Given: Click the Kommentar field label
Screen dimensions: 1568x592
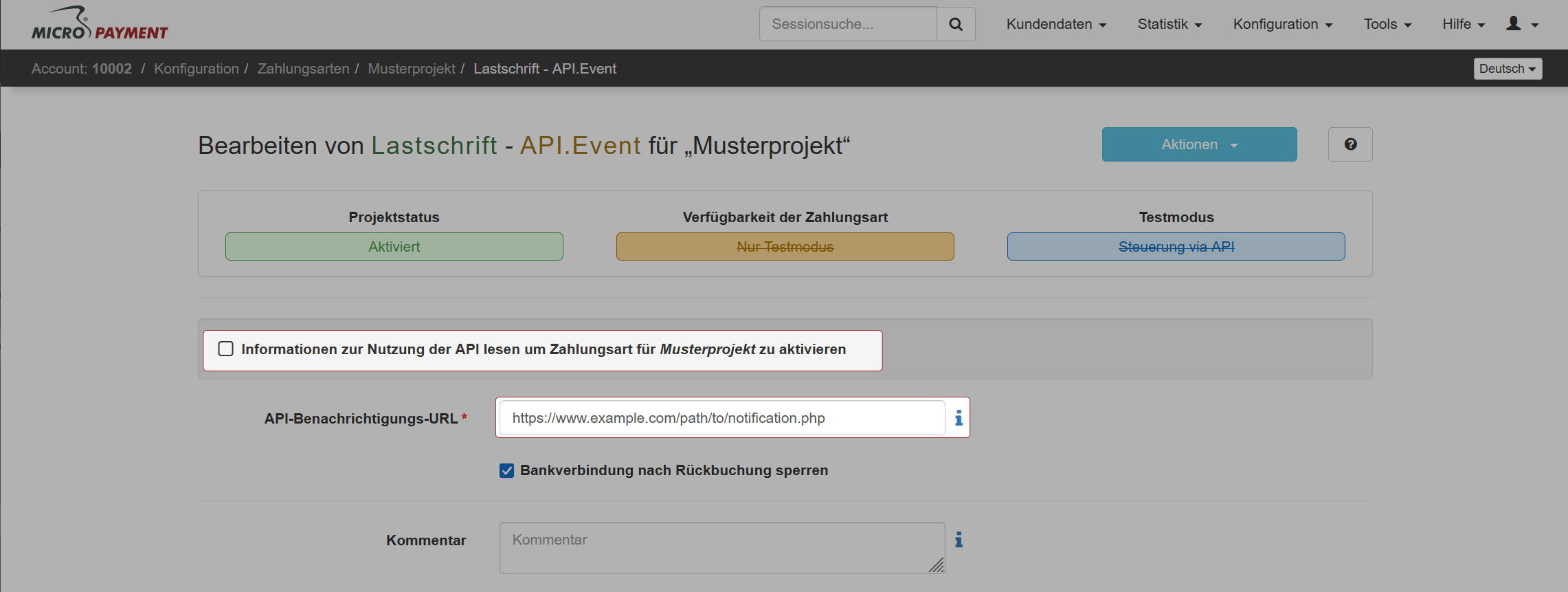Looking at the screenshot, I should (x=426, y=540).
